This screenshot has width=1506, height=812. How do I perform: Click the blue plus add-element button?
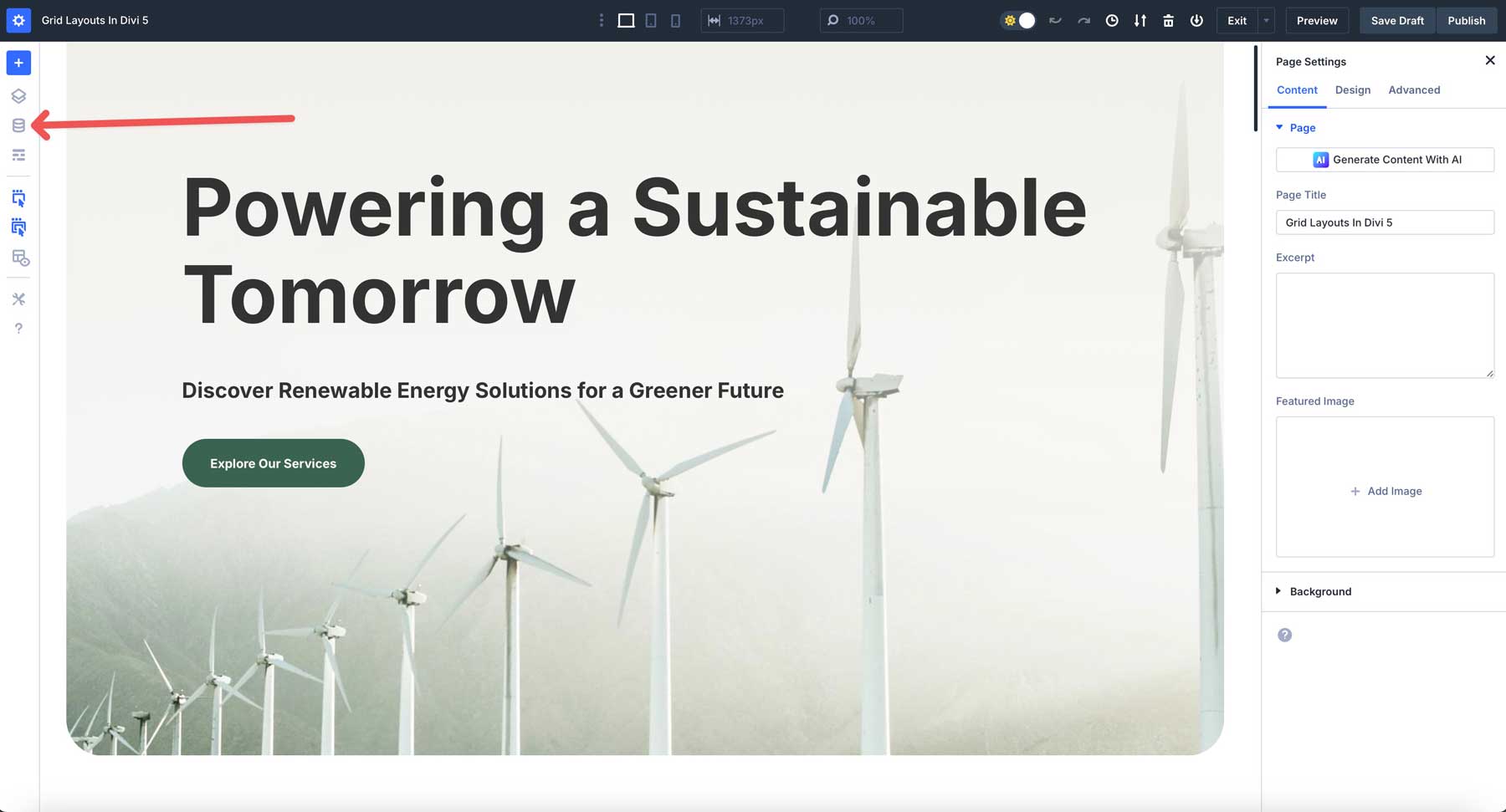click(18, 63)
